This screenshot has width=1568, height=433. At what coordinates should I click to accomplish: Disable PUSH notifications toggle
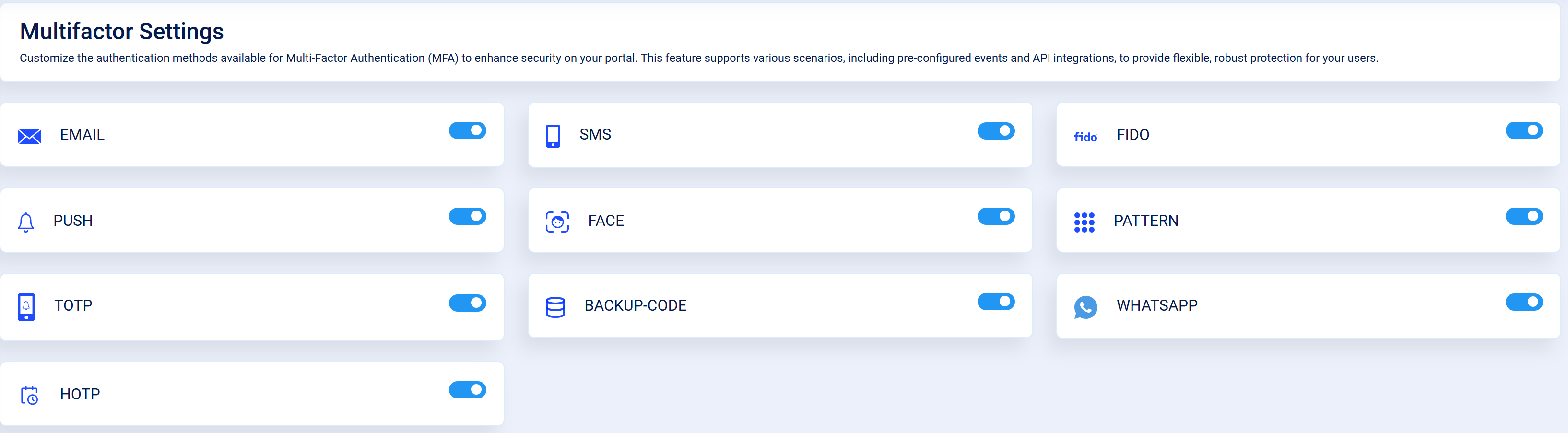point(467,216)
